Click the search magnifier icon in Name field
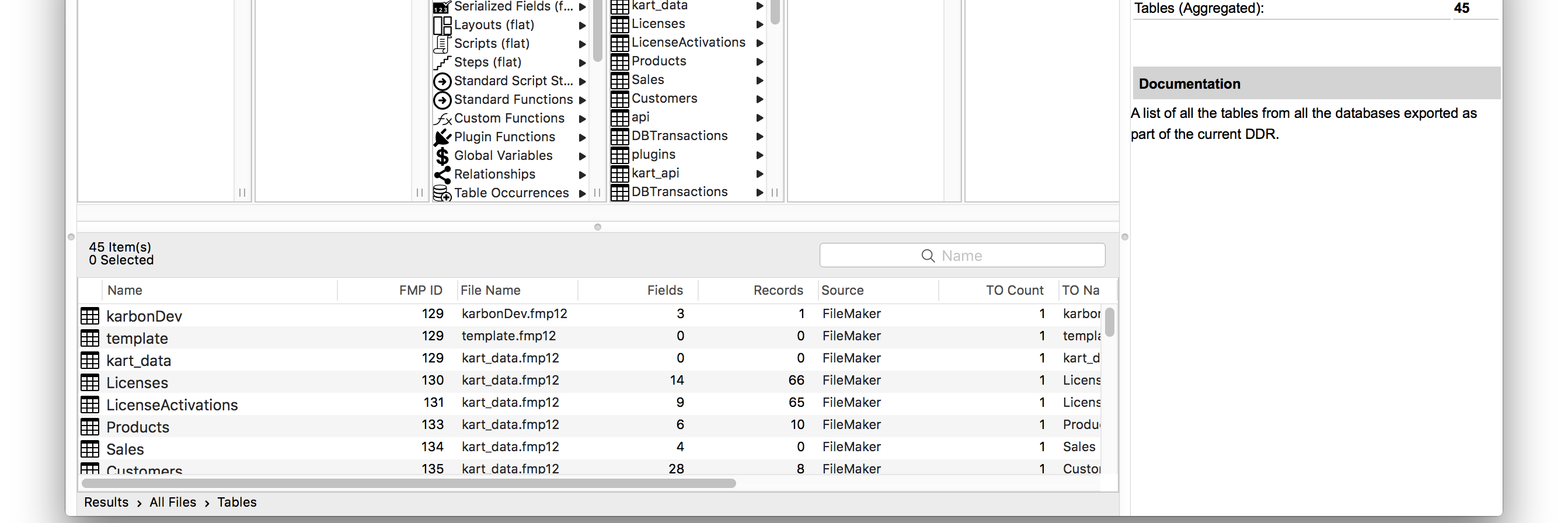Viewport: 1568px width, 523px height. (928, 256)
